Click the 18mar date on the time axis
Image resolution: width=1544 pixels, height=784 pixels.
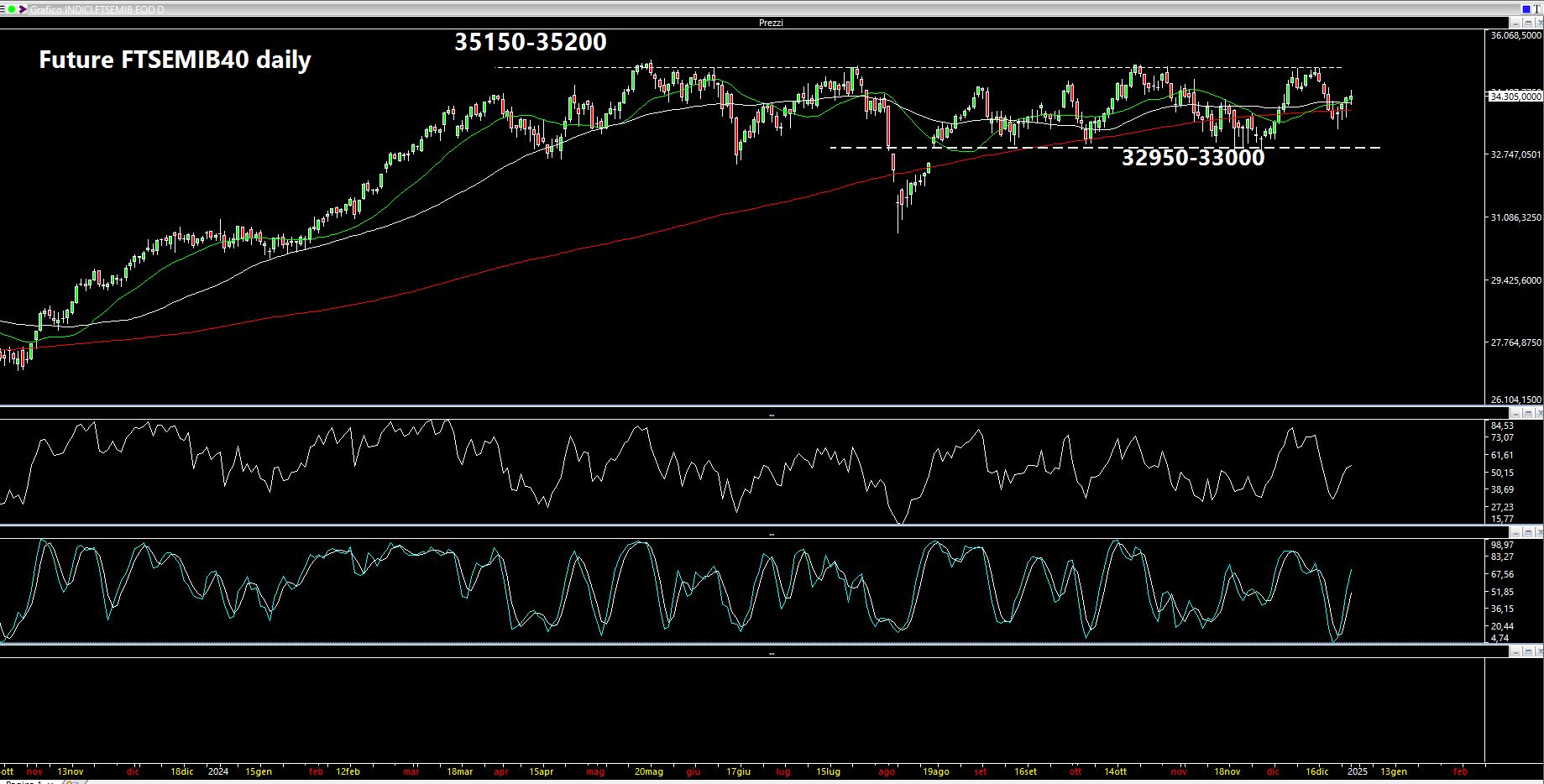tap(460, 771)
